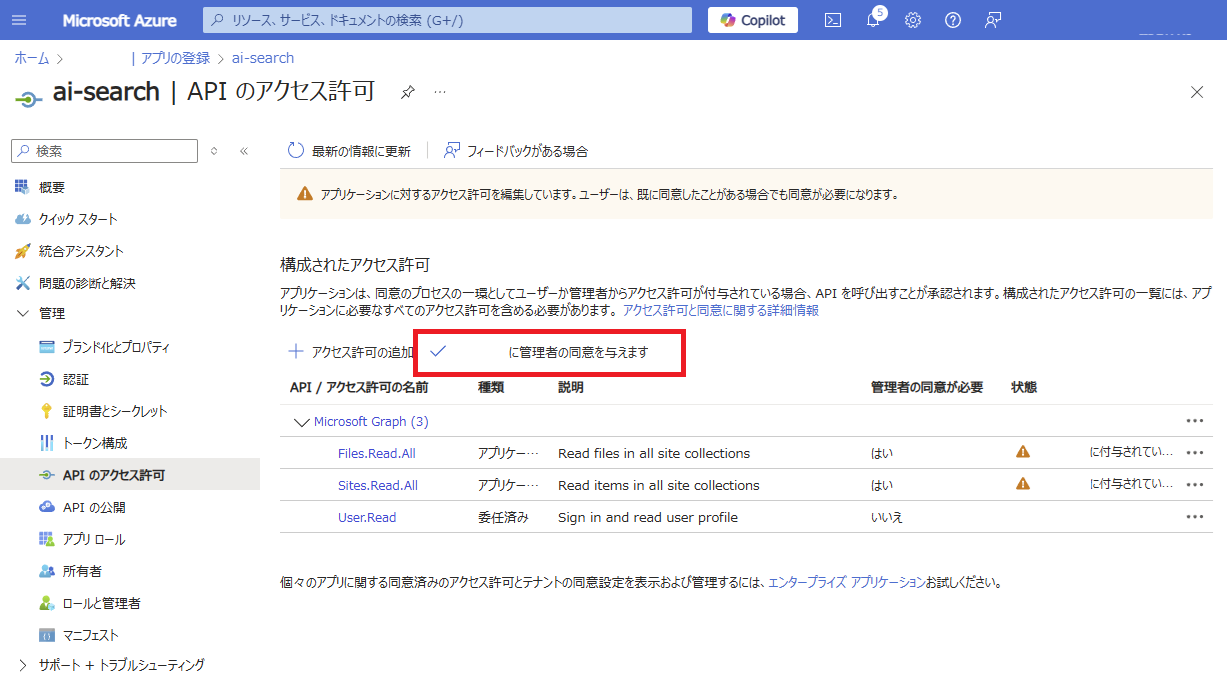This screenshot has width=1227, height=686.
Task: Click the API / アクセス許可の名前 column header
Action: (359, 387)
